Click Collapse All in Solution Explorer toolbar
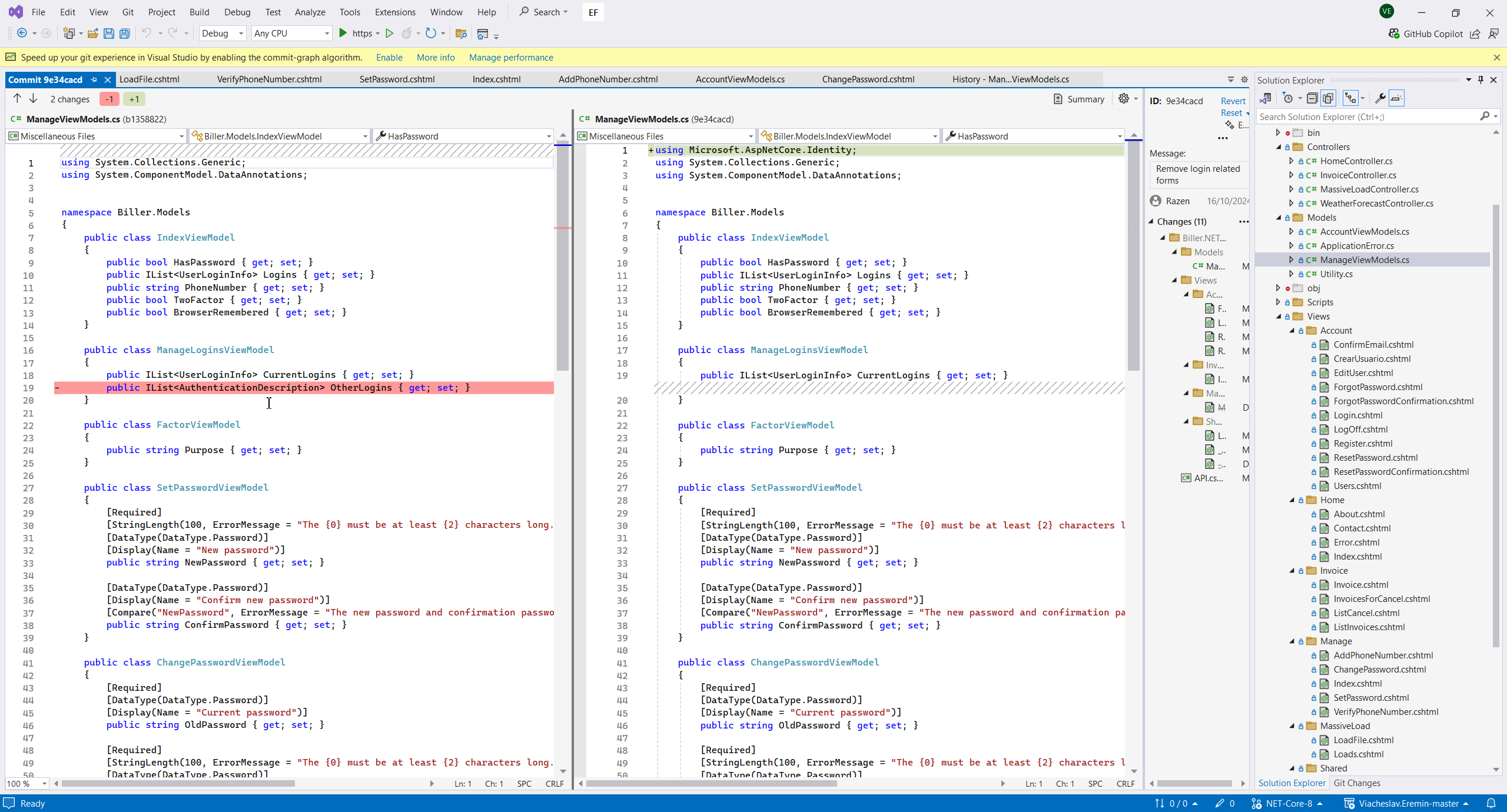The image size is (1507, 812). click(x=1312, y=99)
